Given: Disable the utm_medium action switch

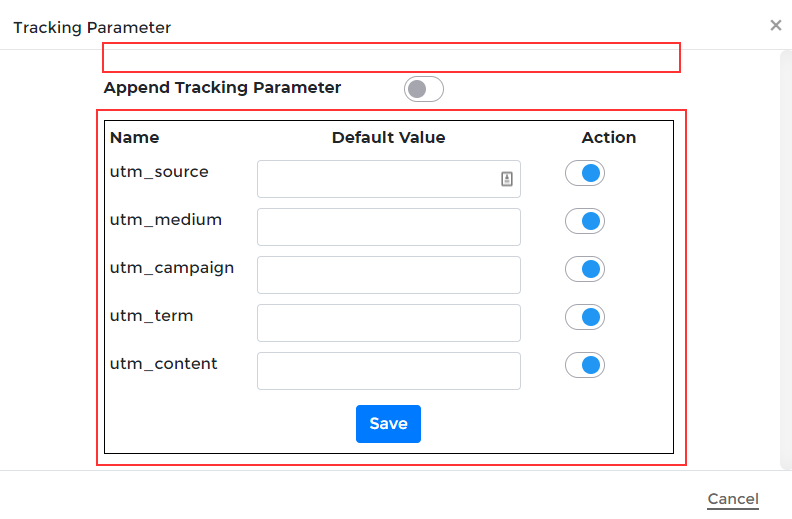Looking at the screenshot, I should [x=585, y=221].
